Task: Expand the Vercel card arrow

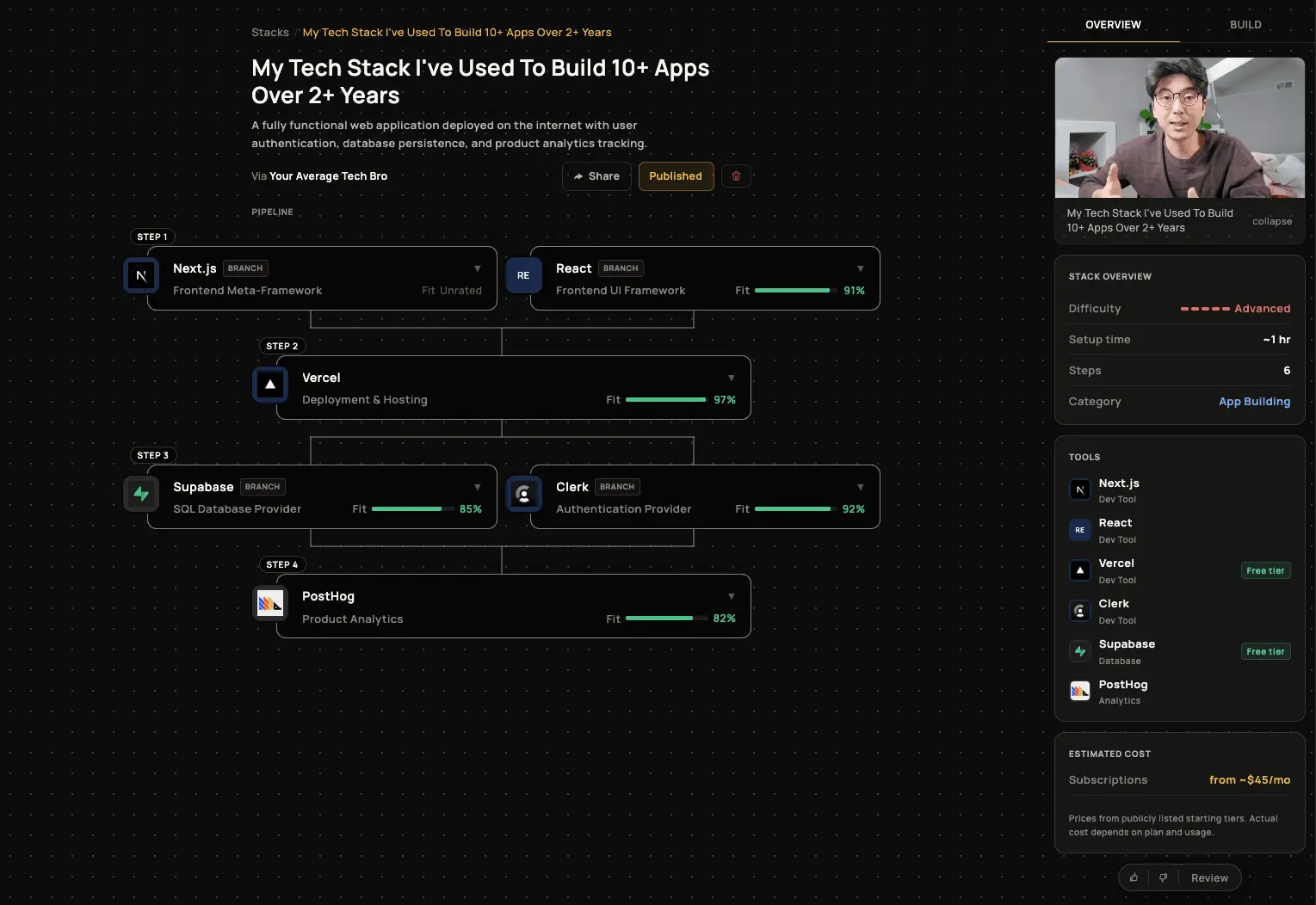Action: (732, 378)
